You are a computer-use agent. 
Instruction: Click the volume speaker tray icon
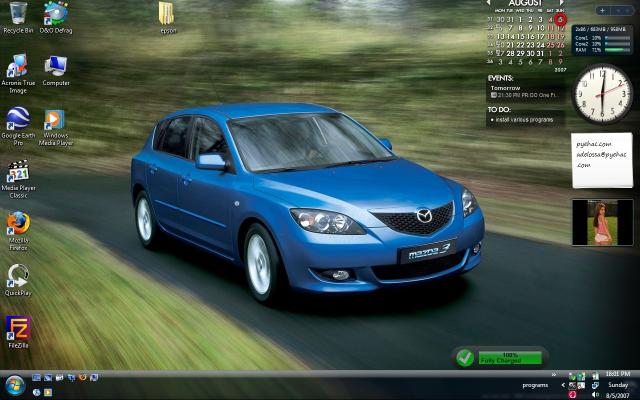595,394
